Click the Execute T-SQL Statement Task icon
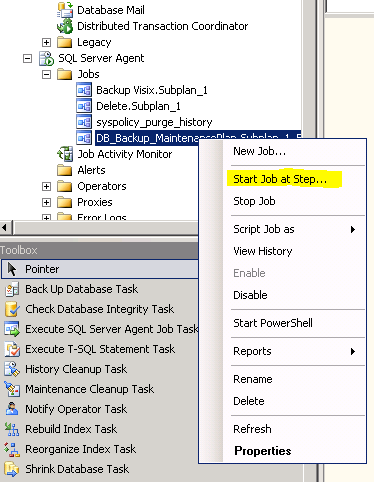Viewport: 374px width, 482px height. click(x=12, y=349)
